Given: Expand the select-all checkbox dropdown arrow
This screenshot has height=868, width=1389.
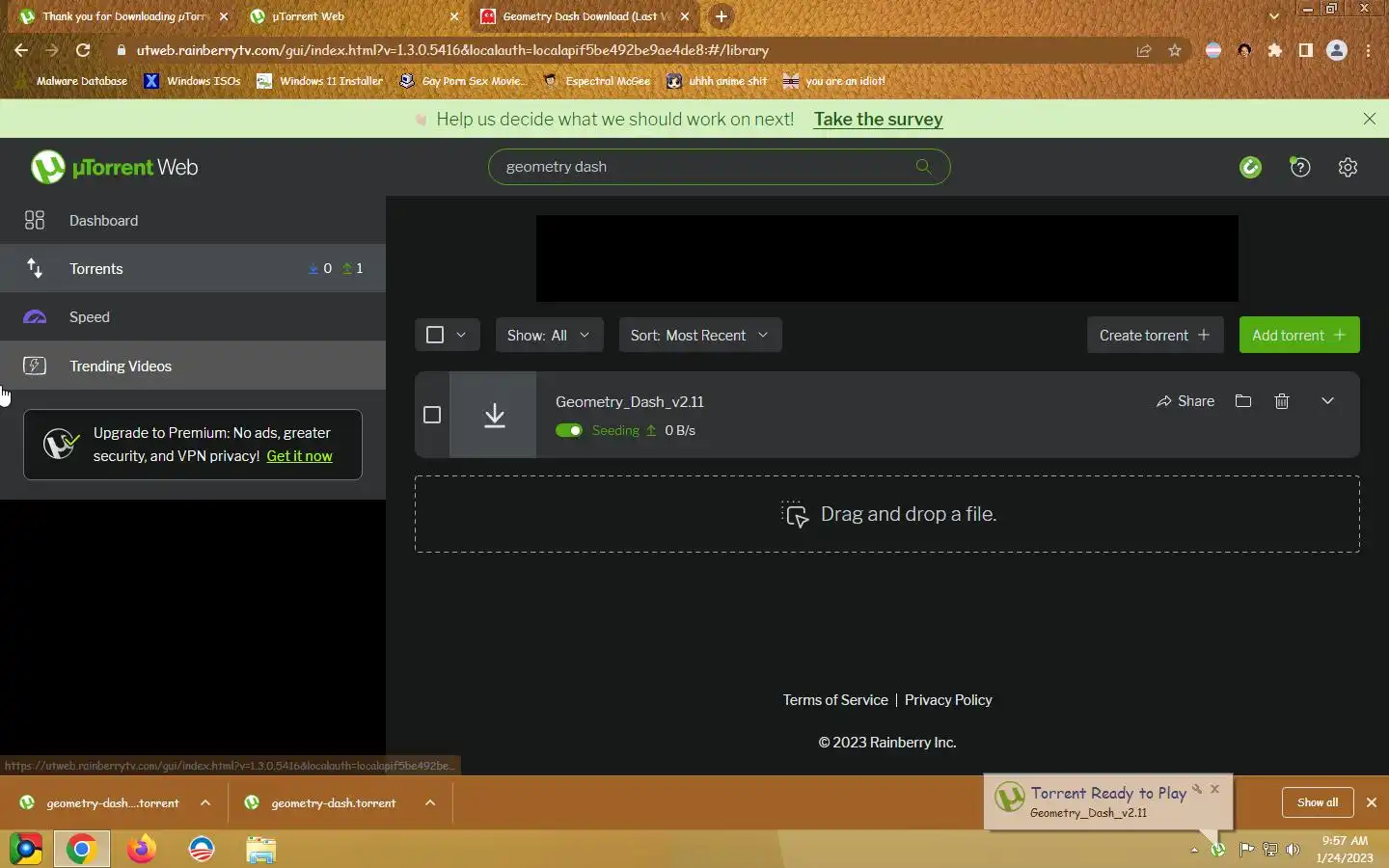Looking at the screenshot, I should tap(461, 335).
